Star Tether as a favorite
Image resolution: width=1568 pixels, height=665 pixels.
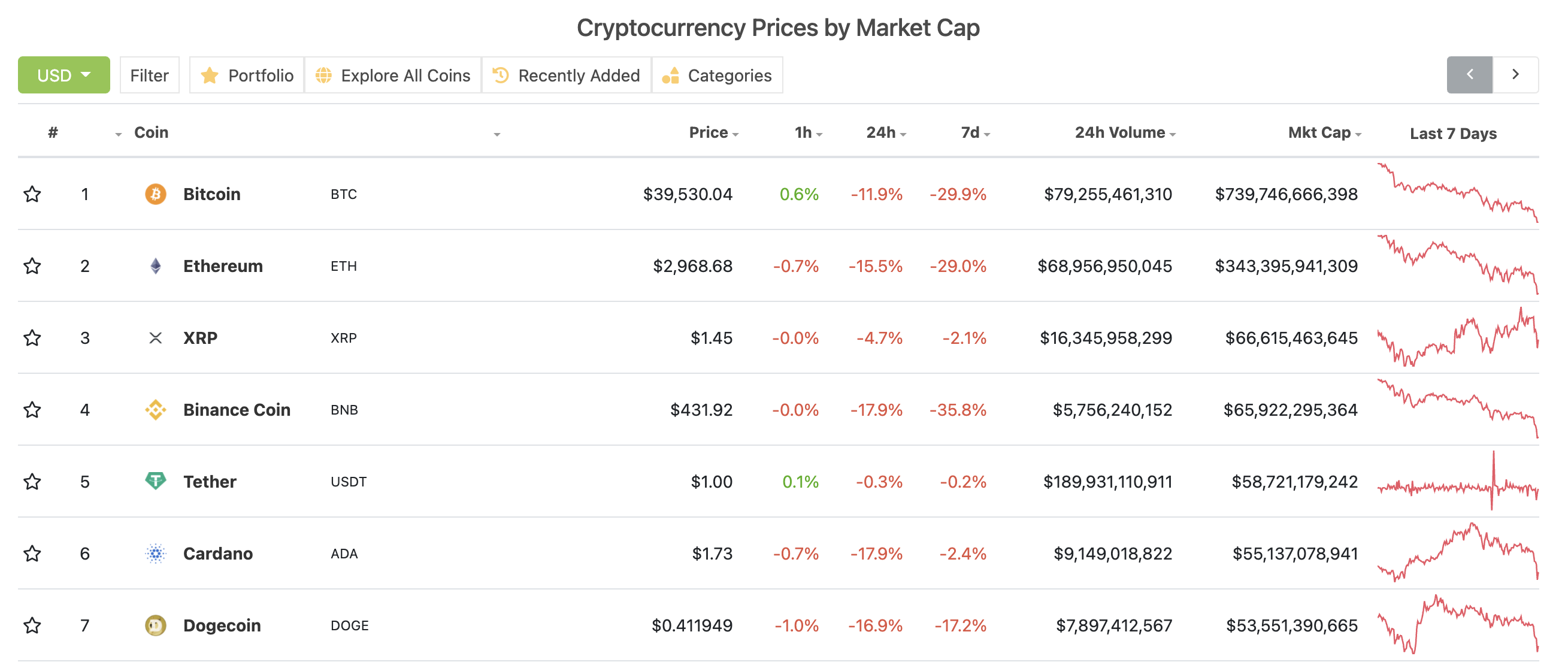32,482
